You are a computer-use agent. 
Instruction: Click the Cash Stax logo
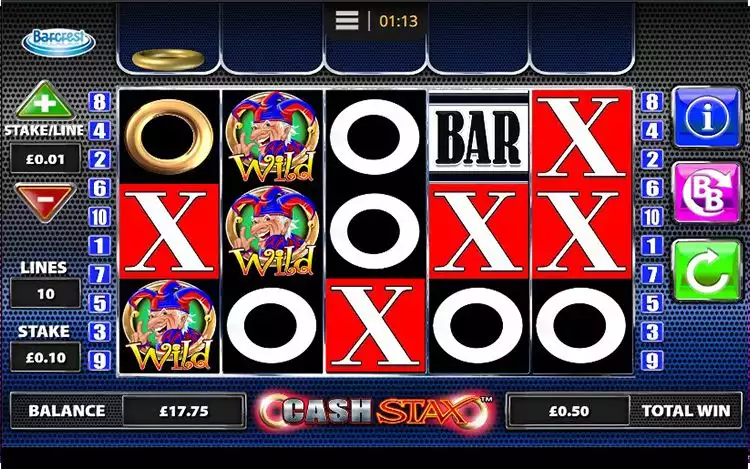375,410
